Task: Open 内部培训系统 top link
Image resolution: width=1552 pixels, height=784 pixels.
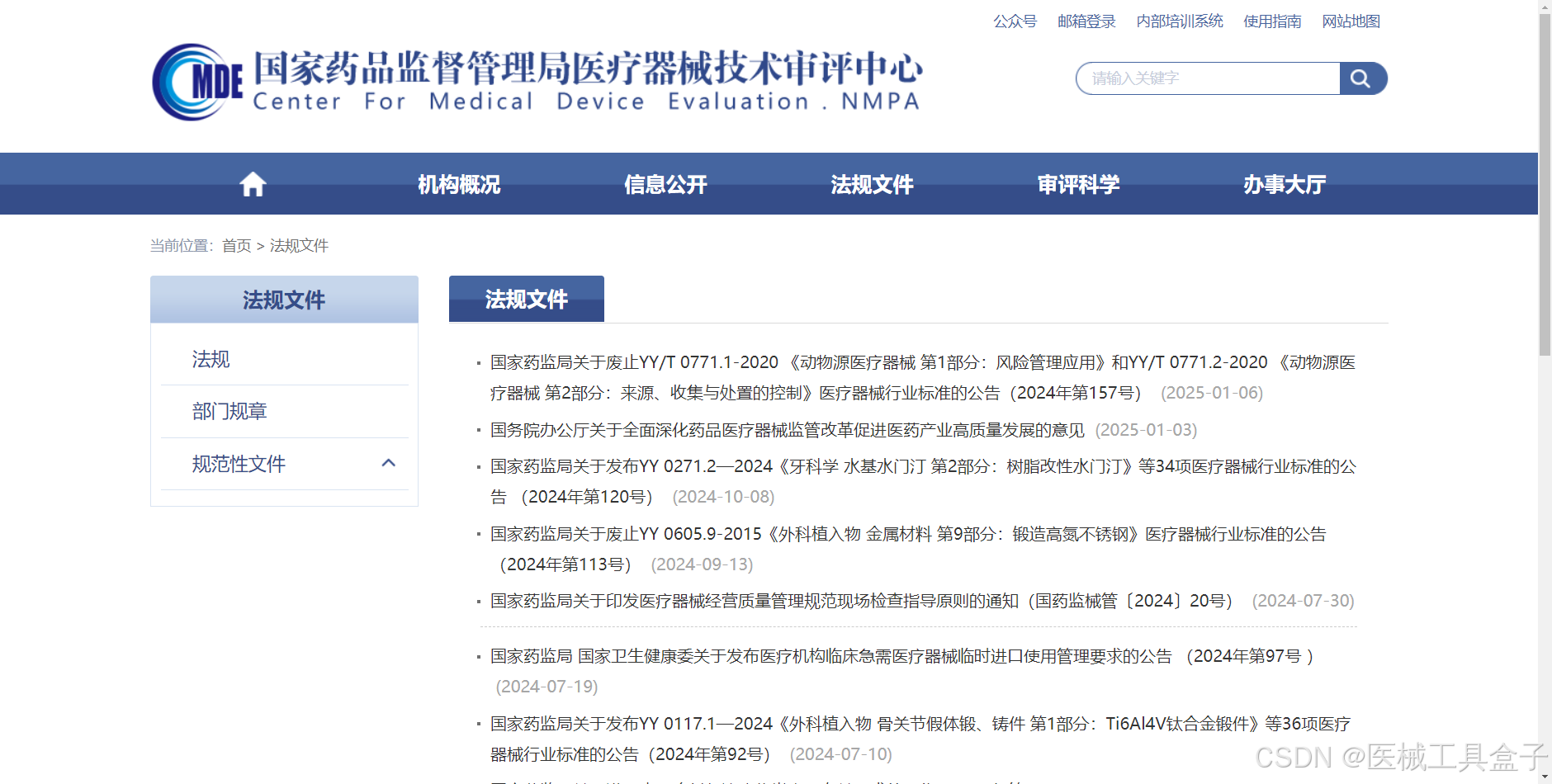Action: [x=1180, y=21]
